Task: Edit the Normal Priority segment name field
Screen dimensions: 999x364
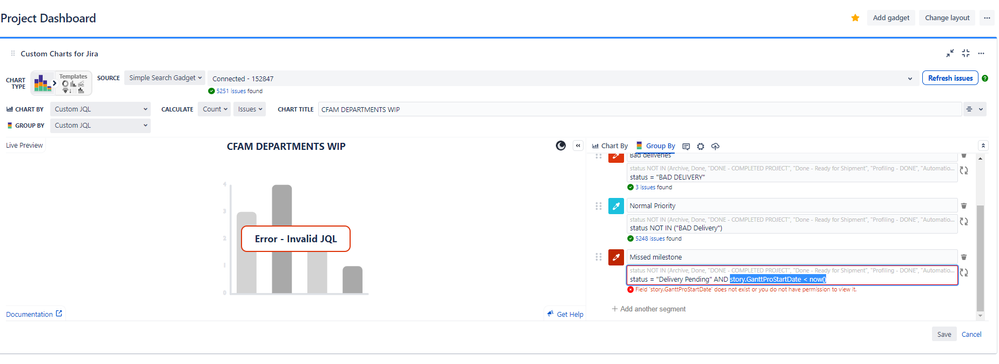Action: click(x=792, y=206)
